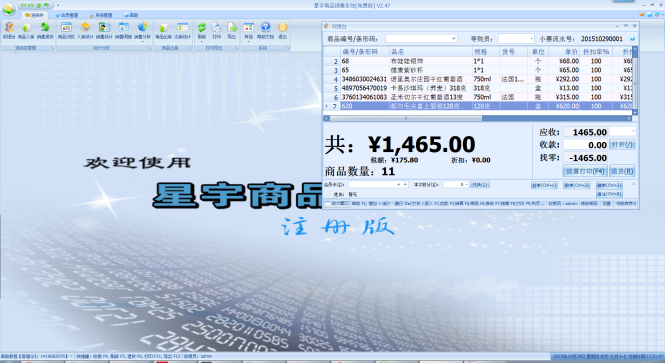Viewport: 665px width, 363px height.
Task: Click the 收款 amount received field
Action: pos(585,145)
